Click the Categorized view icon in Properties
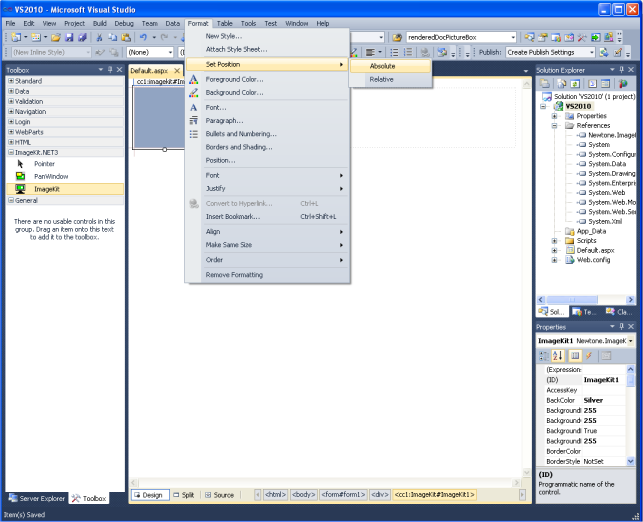 tap(544, 356)
